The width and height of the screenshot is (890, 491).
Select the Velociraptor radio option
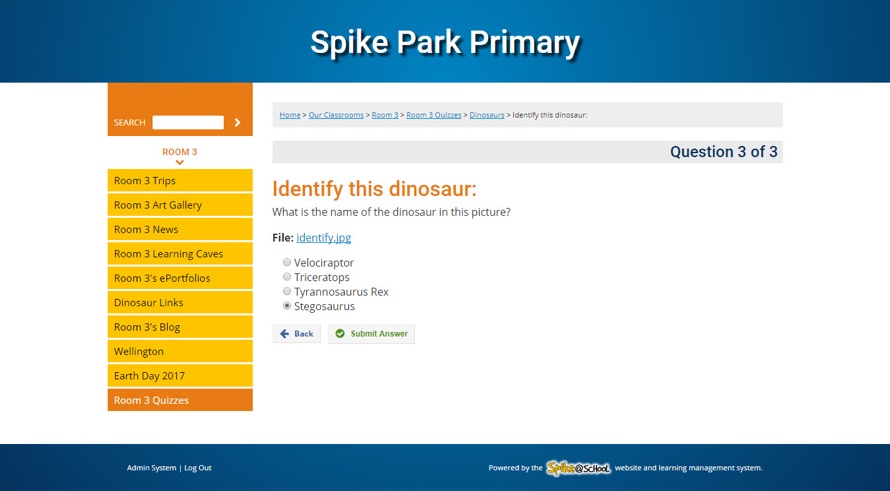pos(287,262)
